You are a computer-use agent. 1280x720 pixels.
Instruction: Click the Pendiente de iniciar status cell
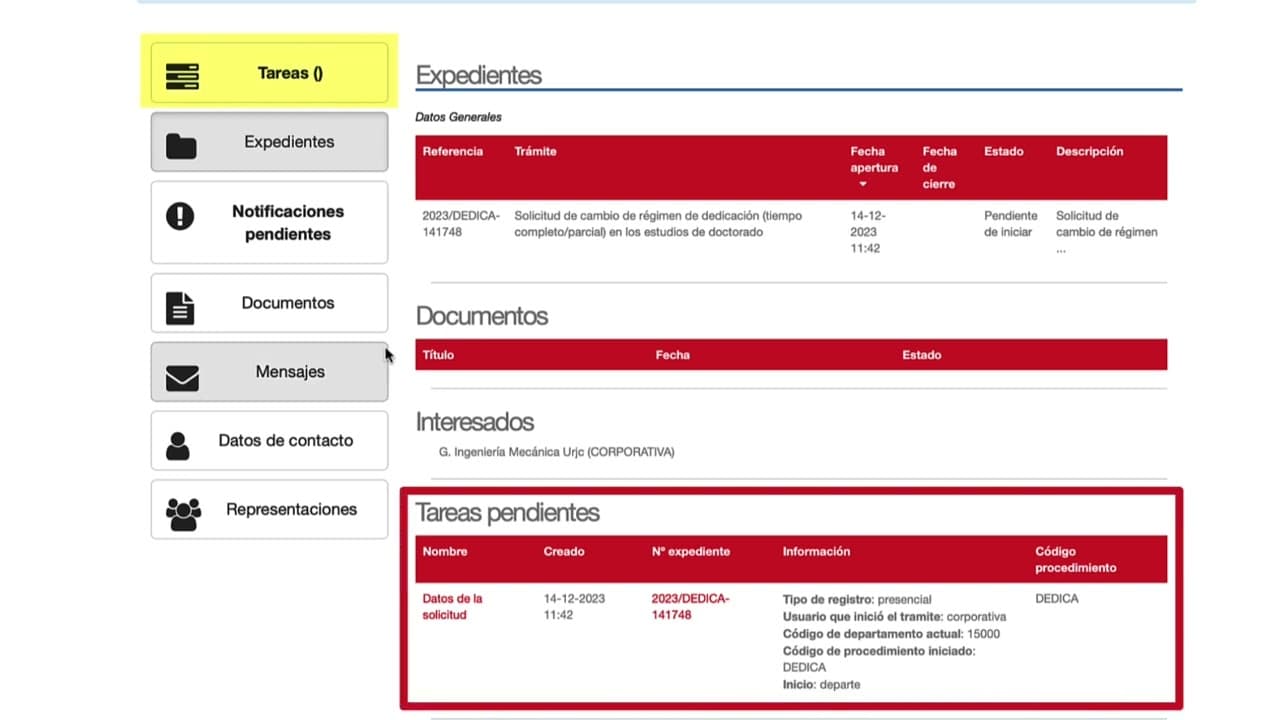click(1011, 224)
